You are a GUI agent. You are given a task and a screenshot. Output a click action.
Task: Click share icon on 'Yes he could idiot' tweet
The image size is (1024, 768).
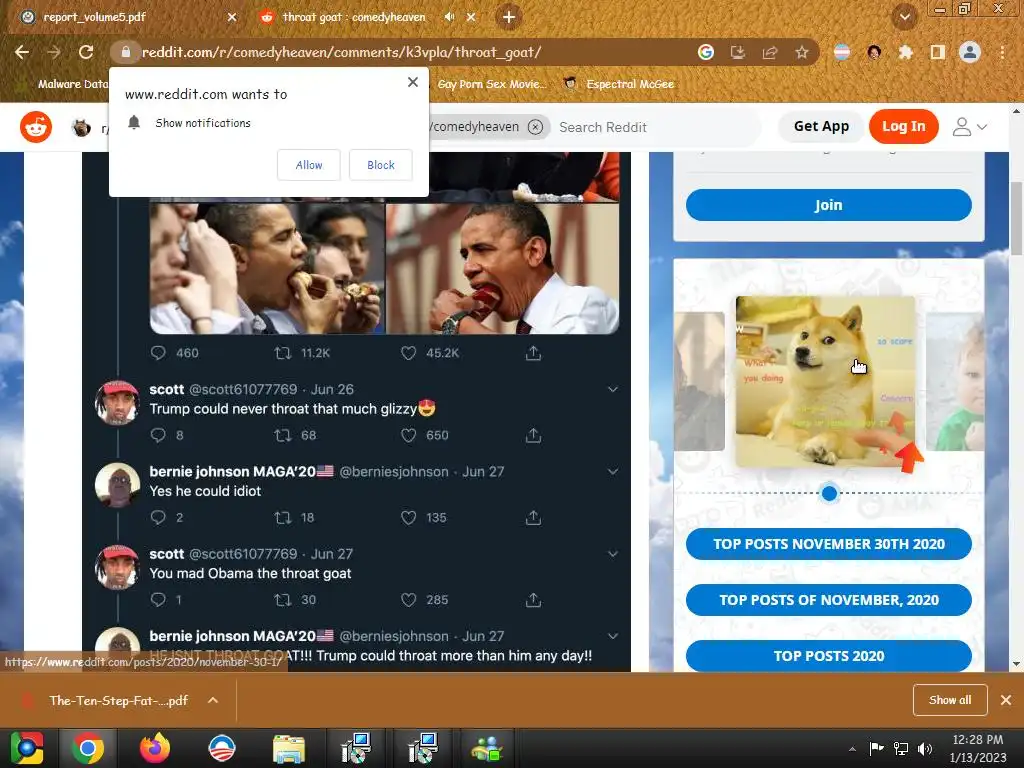tap(533, 517)
